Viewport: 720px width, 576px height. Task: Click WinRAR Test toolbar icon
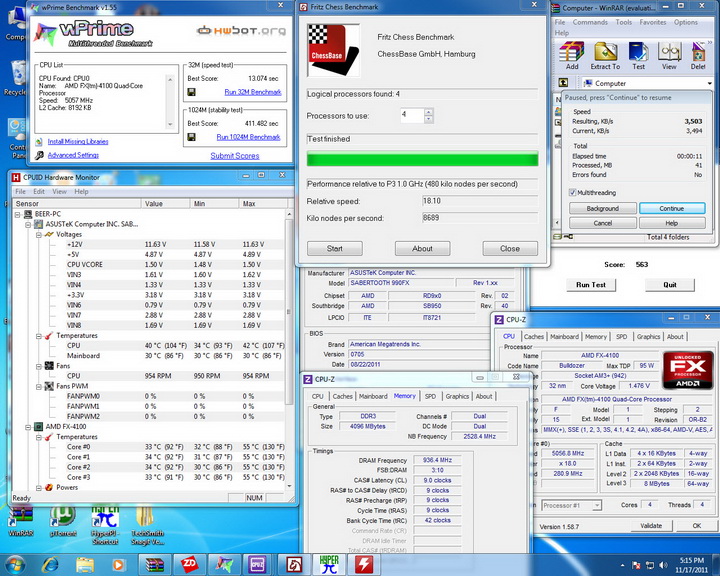tap(638, 56)
